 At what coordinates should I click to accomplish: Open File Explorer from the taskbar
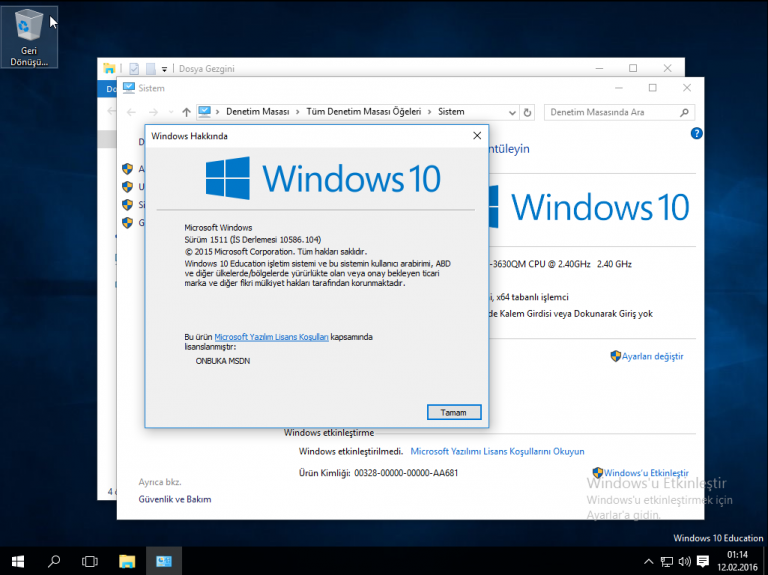pos(127,561)
